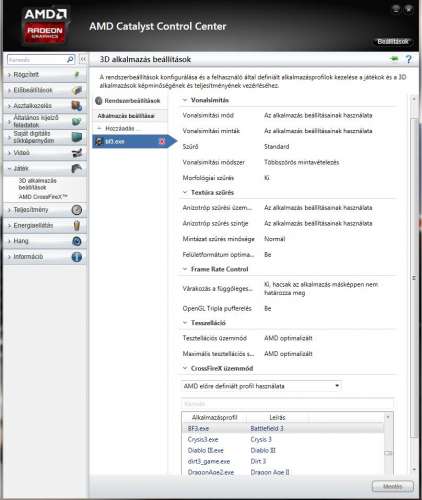422x500 pixels.
Task: Open Rendszerbeállítások system settings
Action: click(129, 101)
